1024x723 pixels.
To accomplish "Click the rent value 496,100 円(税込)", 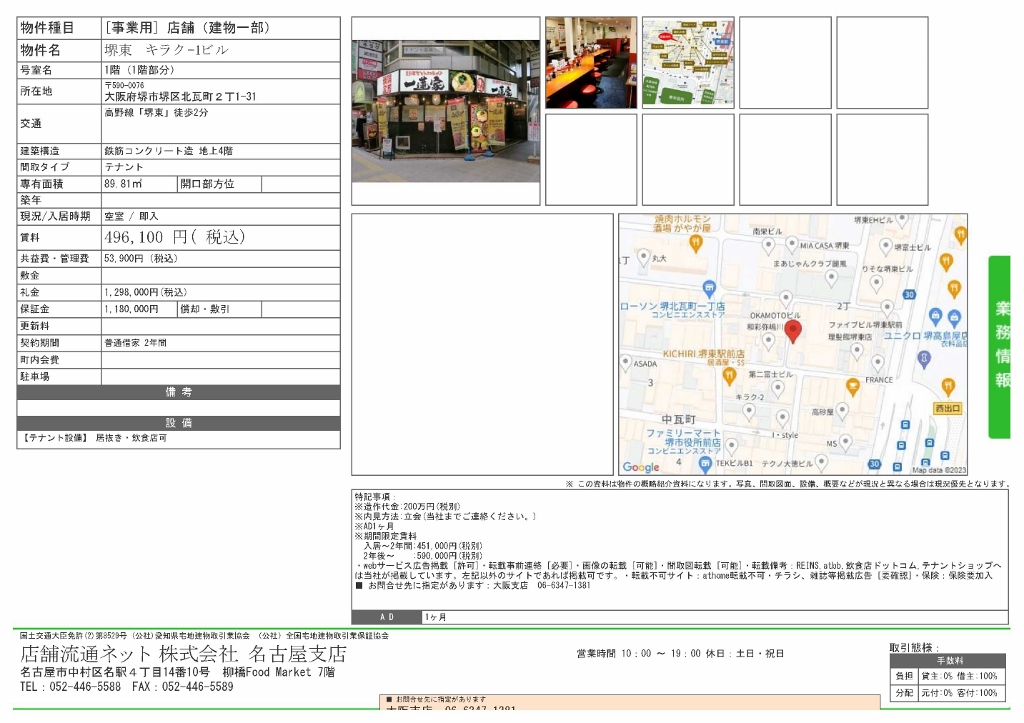I will (174, 236).
